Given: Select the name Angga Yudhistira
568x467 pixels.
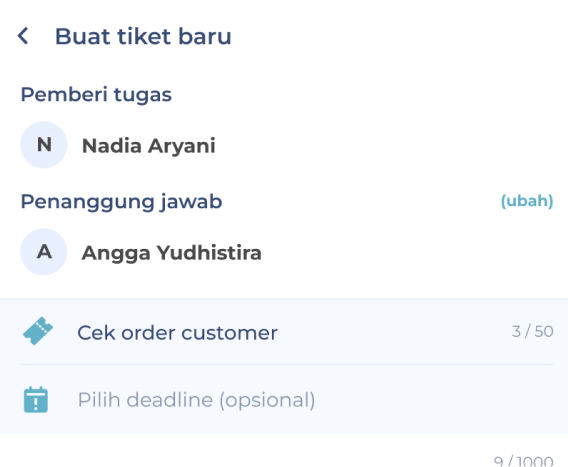Looking at the screenshot, I should [x=171, y=253].
